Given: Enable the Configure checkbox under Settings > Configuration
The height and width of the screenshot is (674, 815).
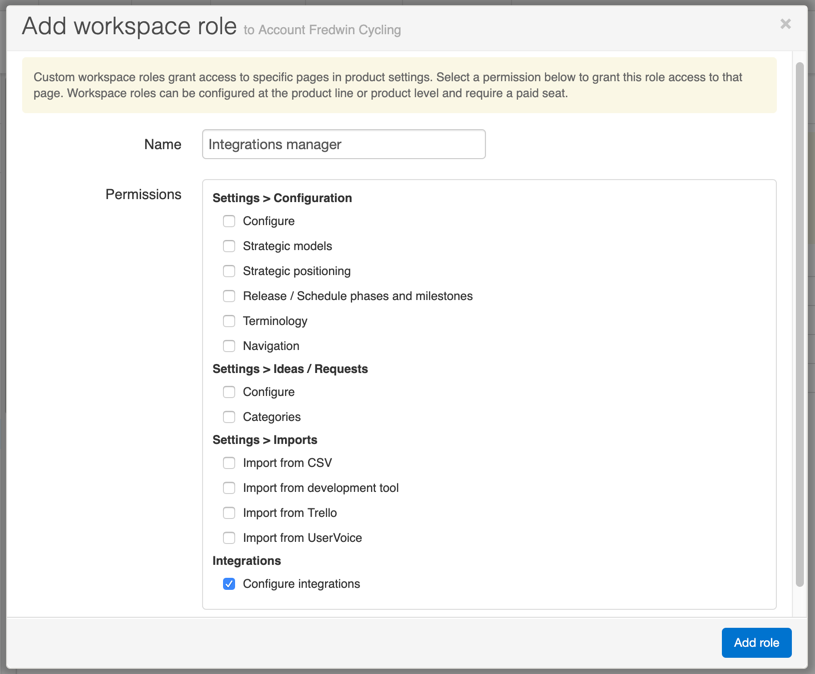Looking at the screenshot, I should tap(229, 221).
